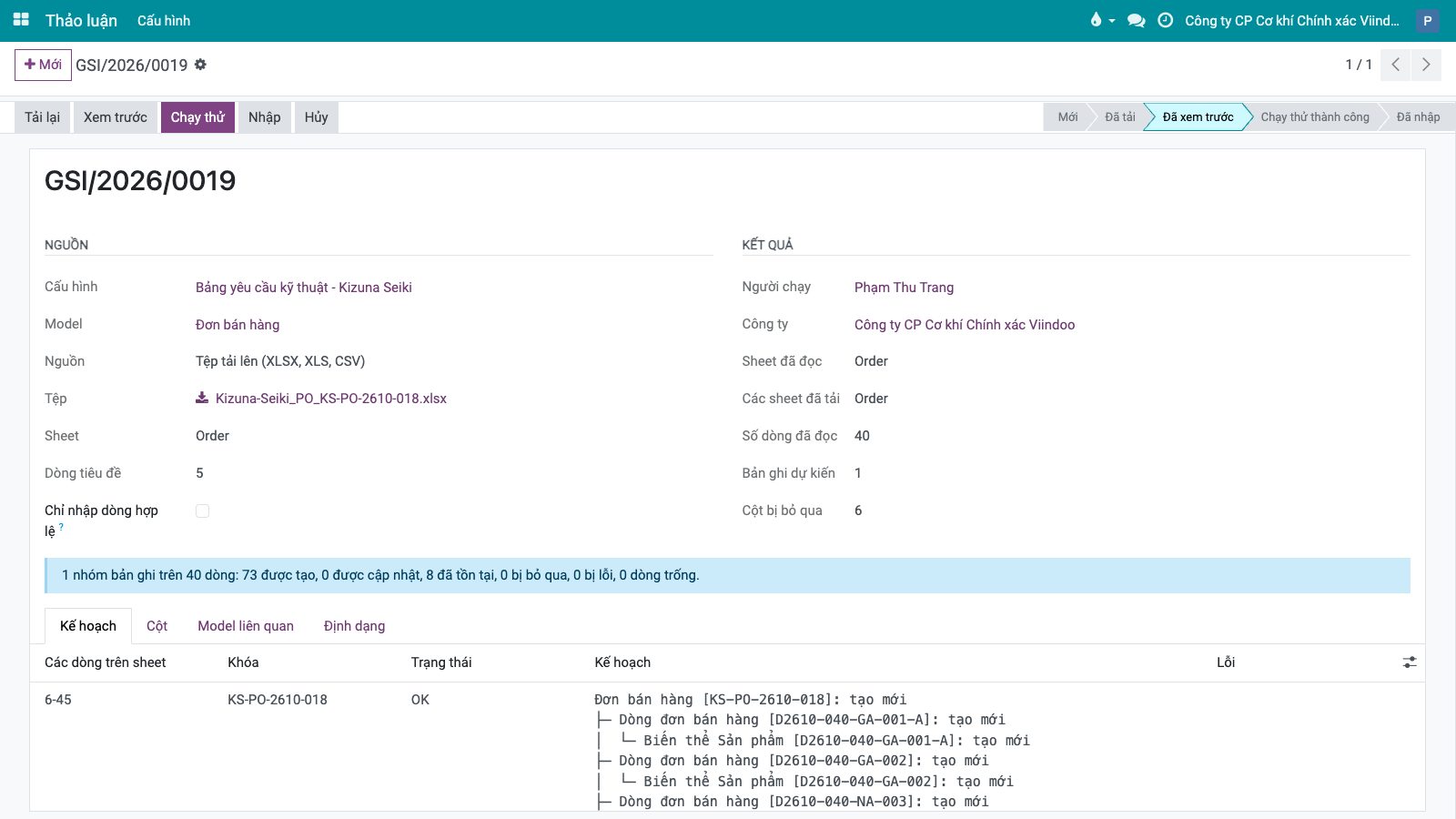
Task: Click the Trạng thái column header
Action: pyautogui.click(x=441, y=662)
